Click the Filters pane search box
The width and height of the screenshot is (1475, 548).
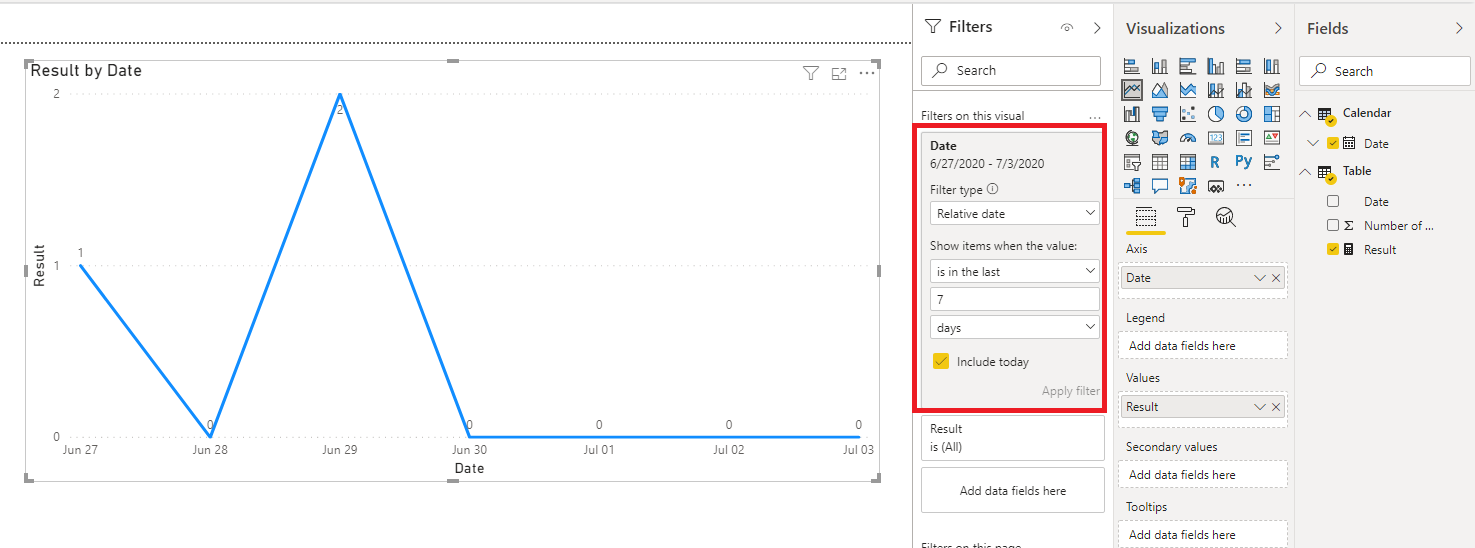(x=1011, y=70)
